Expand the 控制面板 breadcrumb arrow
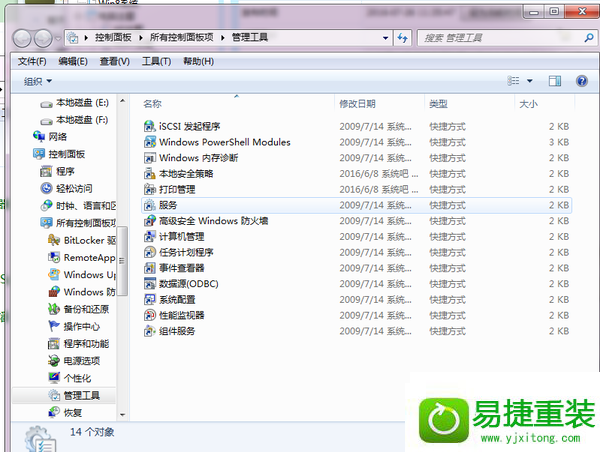Viewport: 600px width, 452px height. (141, 38)
